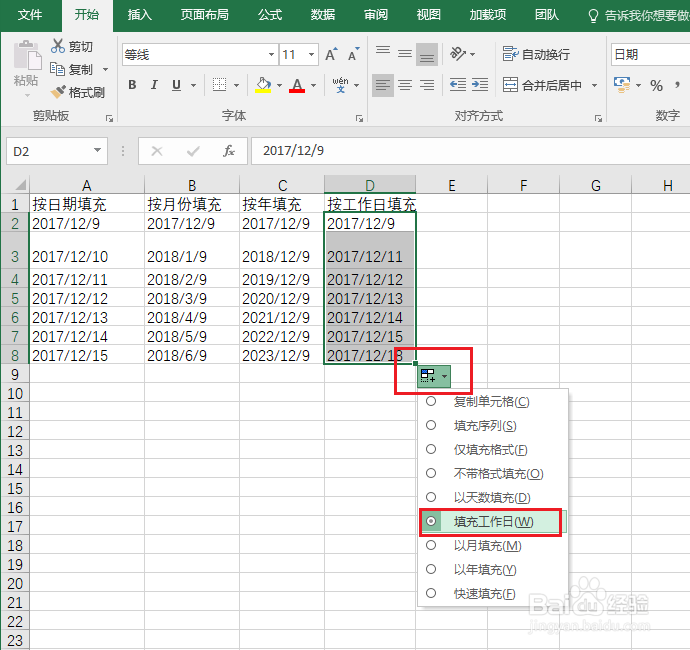The image size is (690, 650).
Task: Expand the underline style dropdown arrow
Action: (x=193, y=85)
